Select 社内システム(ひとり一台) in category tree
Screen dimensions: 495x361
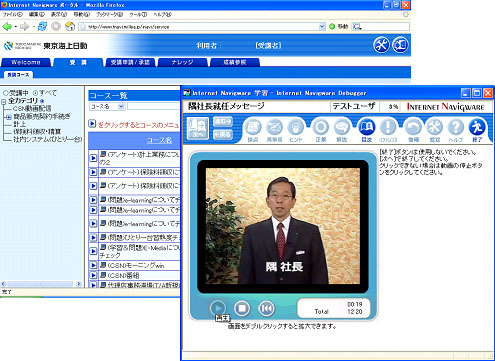click(x=47, y=139)
